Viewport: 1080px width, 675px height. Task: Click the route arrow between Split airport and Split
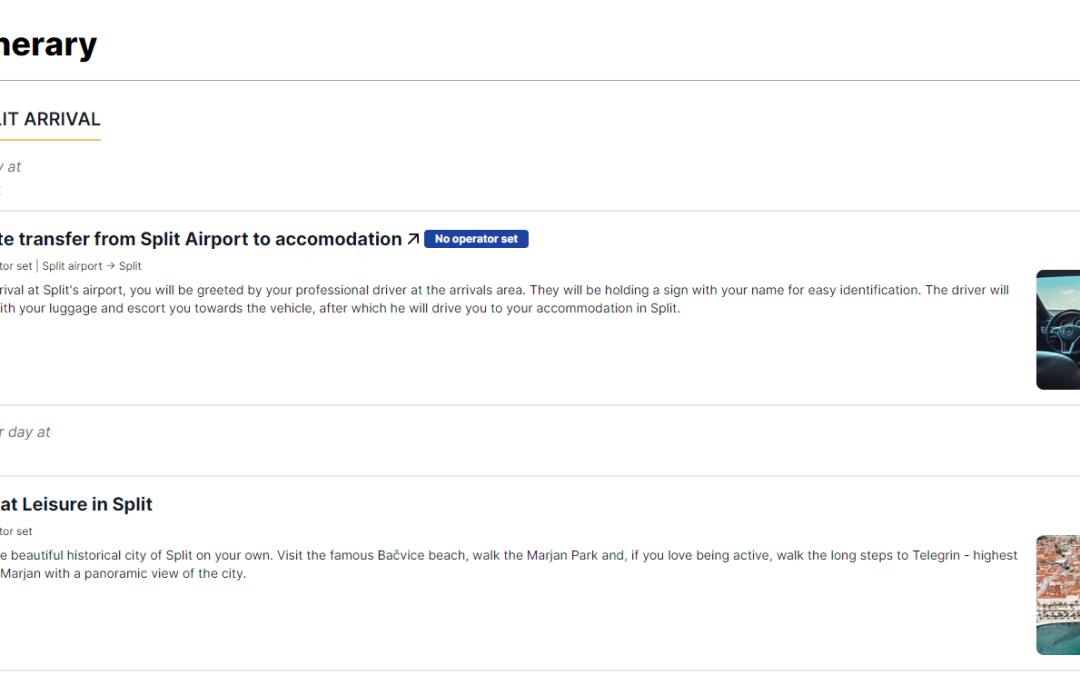(x=111, y=266)
